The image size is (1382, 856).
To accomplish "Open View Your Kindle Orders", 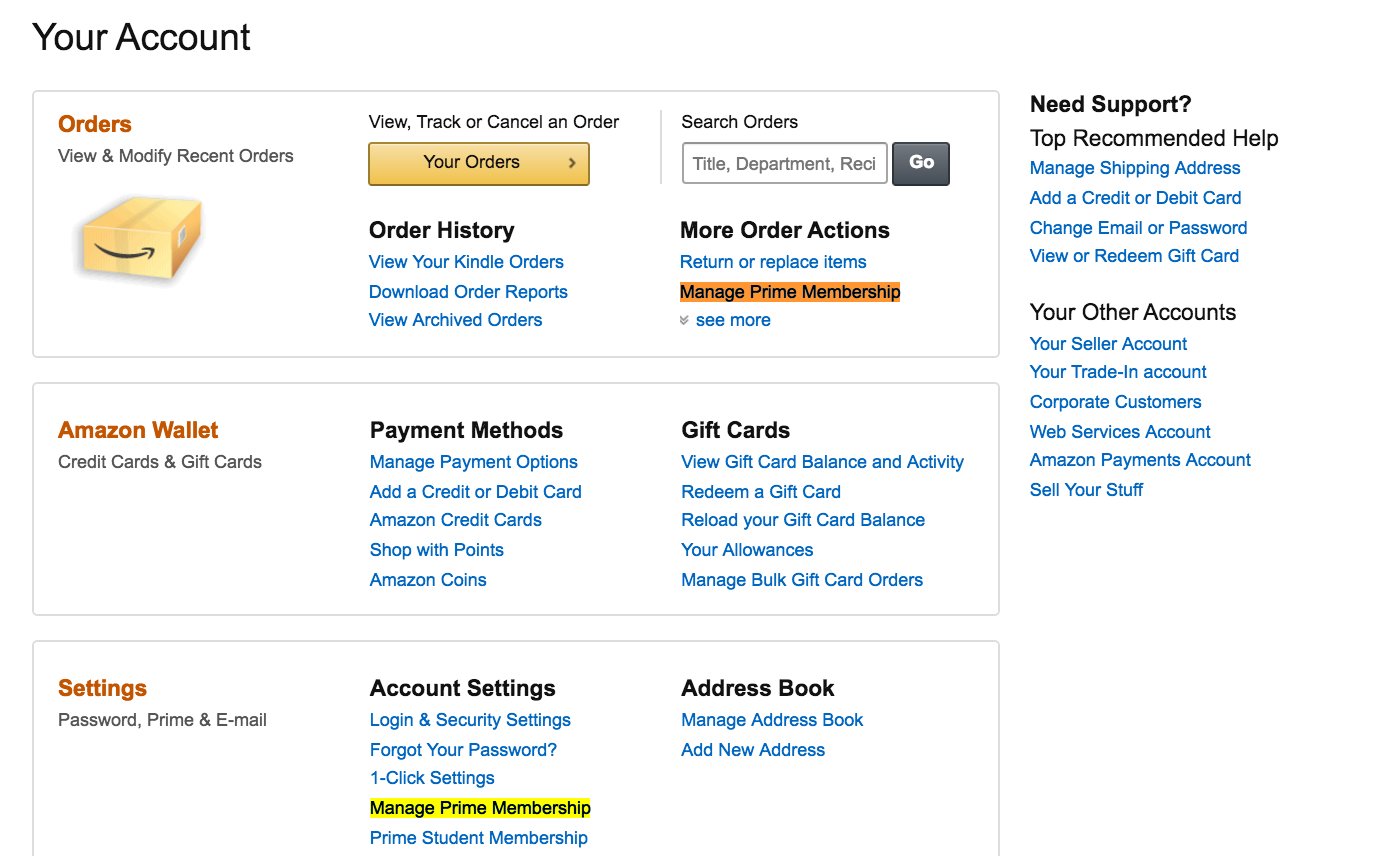I will pyautogui.click(x=466, y=262).
